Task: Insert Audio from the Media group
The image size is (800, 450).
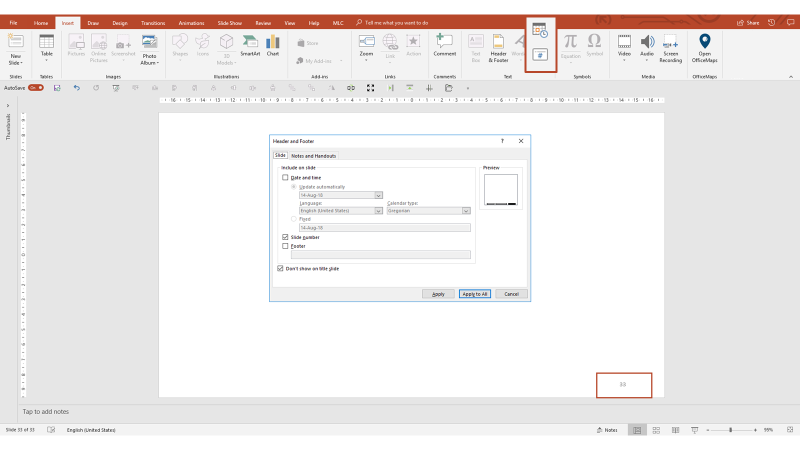Action: pos(647,47)
